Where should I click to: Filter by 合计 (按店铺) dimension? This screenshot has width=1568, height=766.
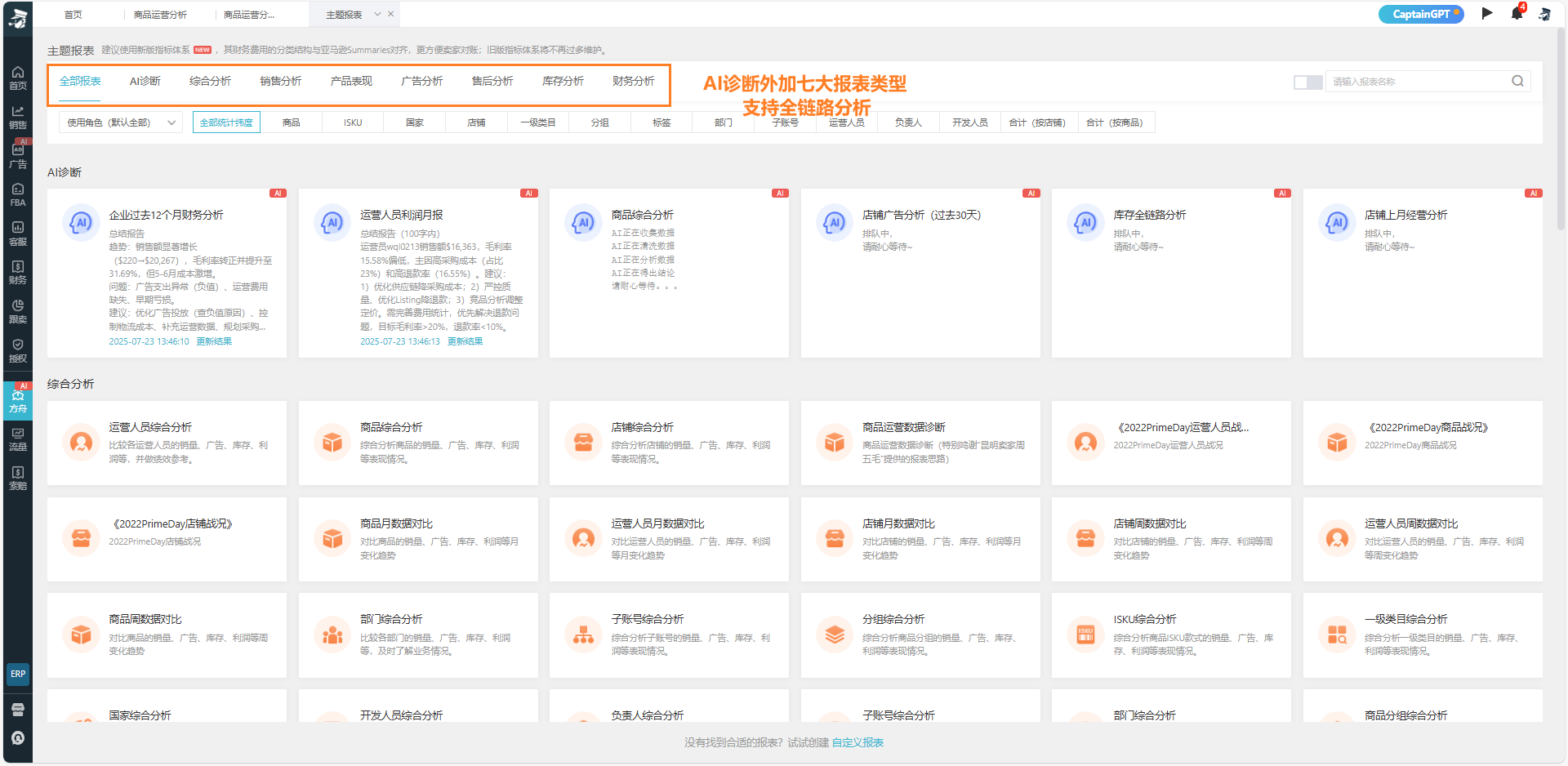1037,122
